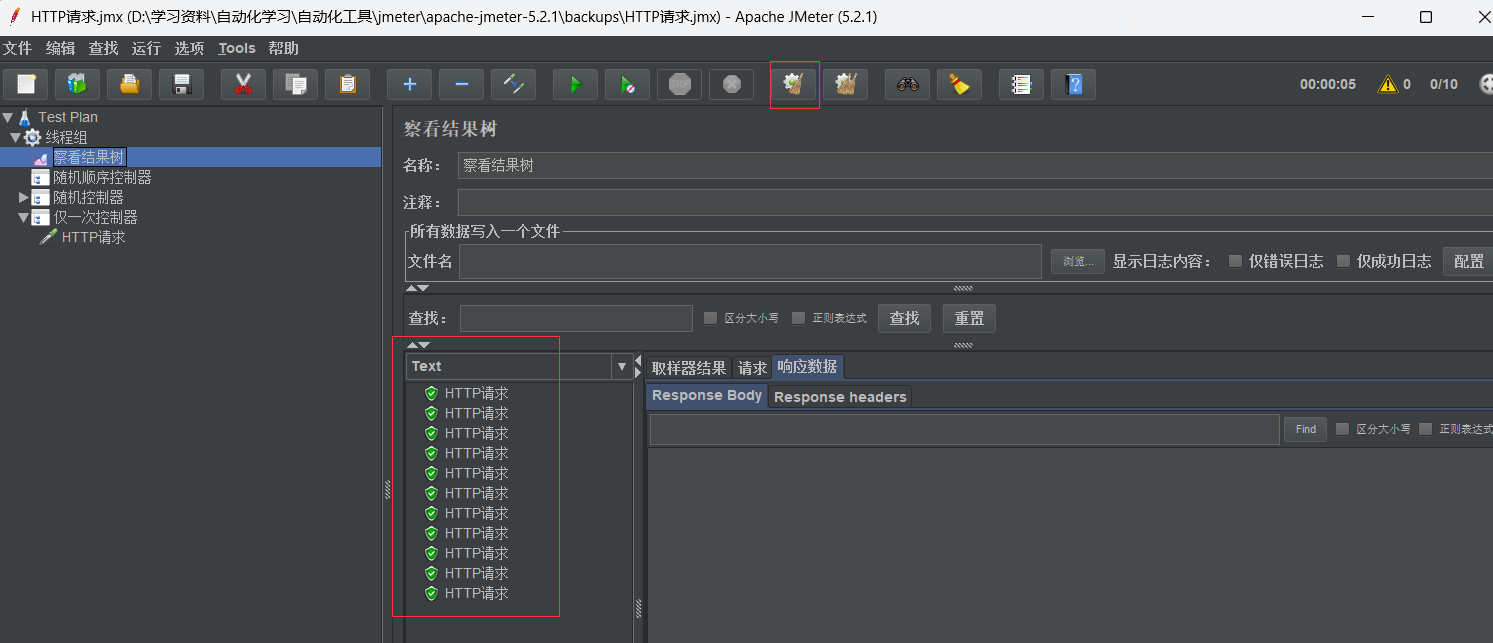Select the Response Body tab
Image resolution: width=1493 pixels, height=643 pixels.
[x=707, y=396]
